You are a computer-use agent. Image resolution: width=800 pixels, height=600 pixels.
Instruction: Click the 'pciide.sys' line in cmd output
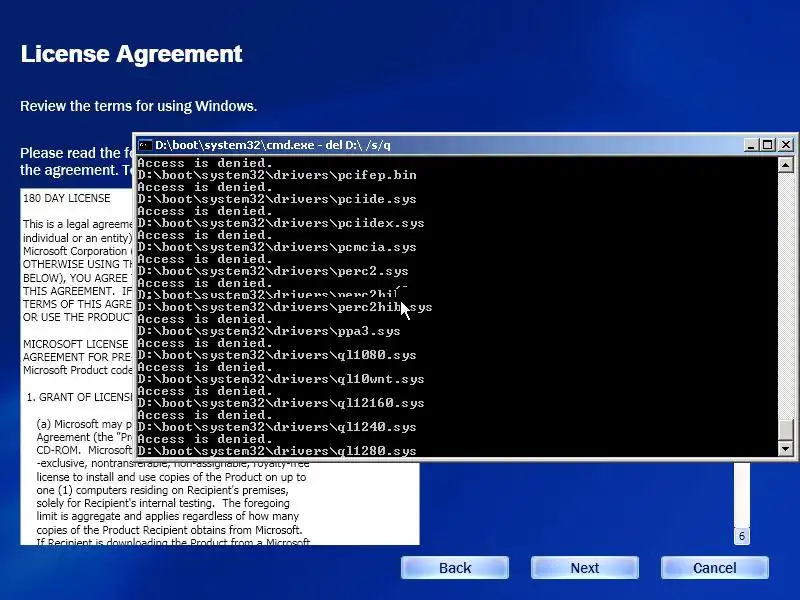tap(277, 199)
